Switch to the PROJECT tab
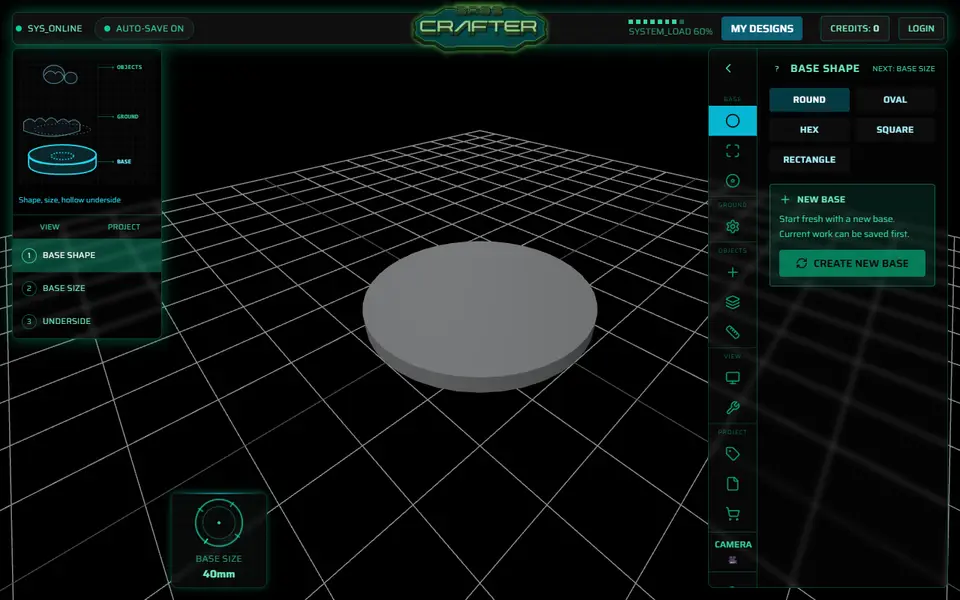The image size is (960, 600). (124, 227)
